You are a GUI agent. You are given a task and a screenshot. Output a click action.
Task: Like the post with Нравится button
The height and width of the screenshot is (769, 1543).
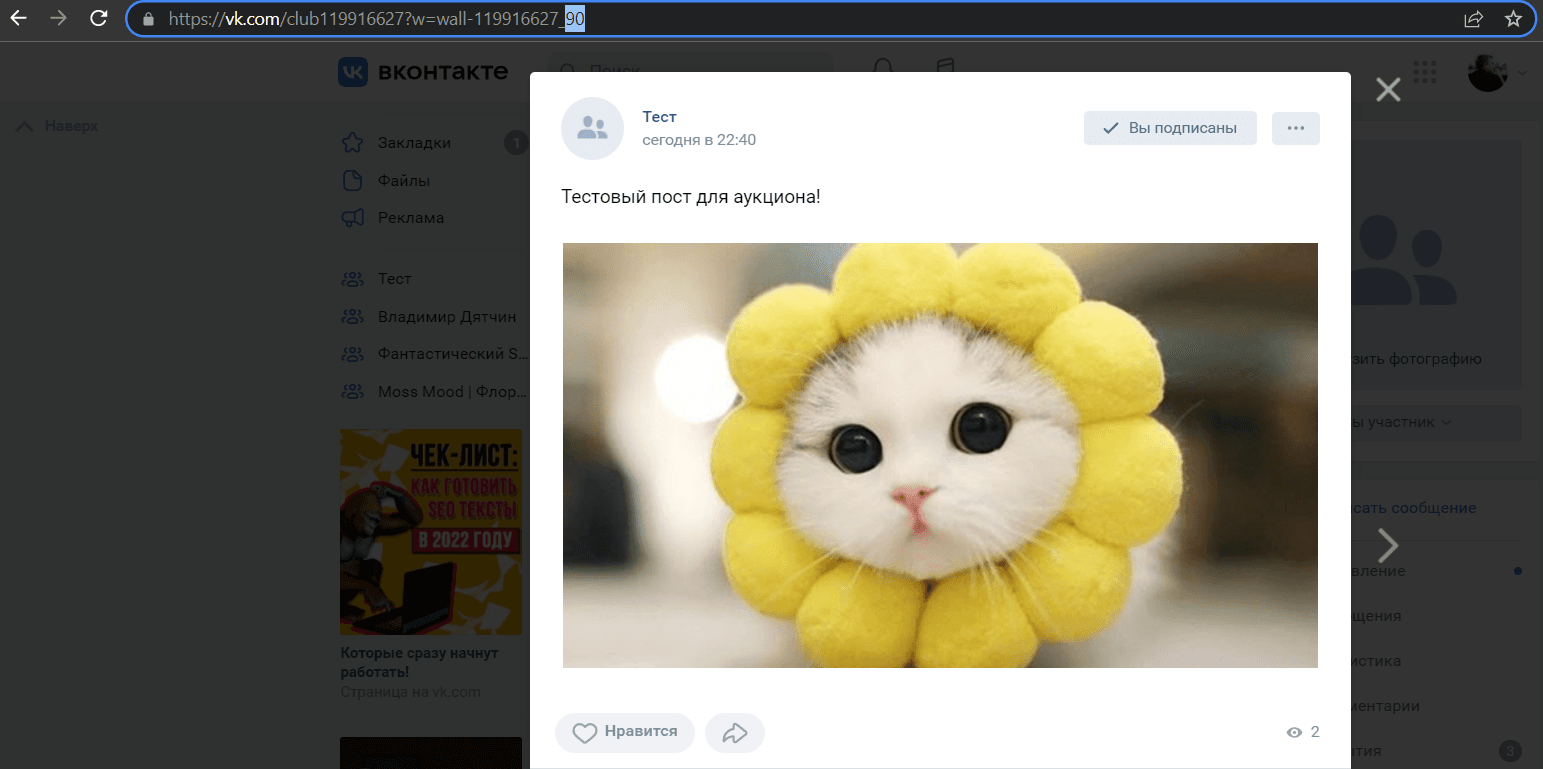click(x=624, y=732)
